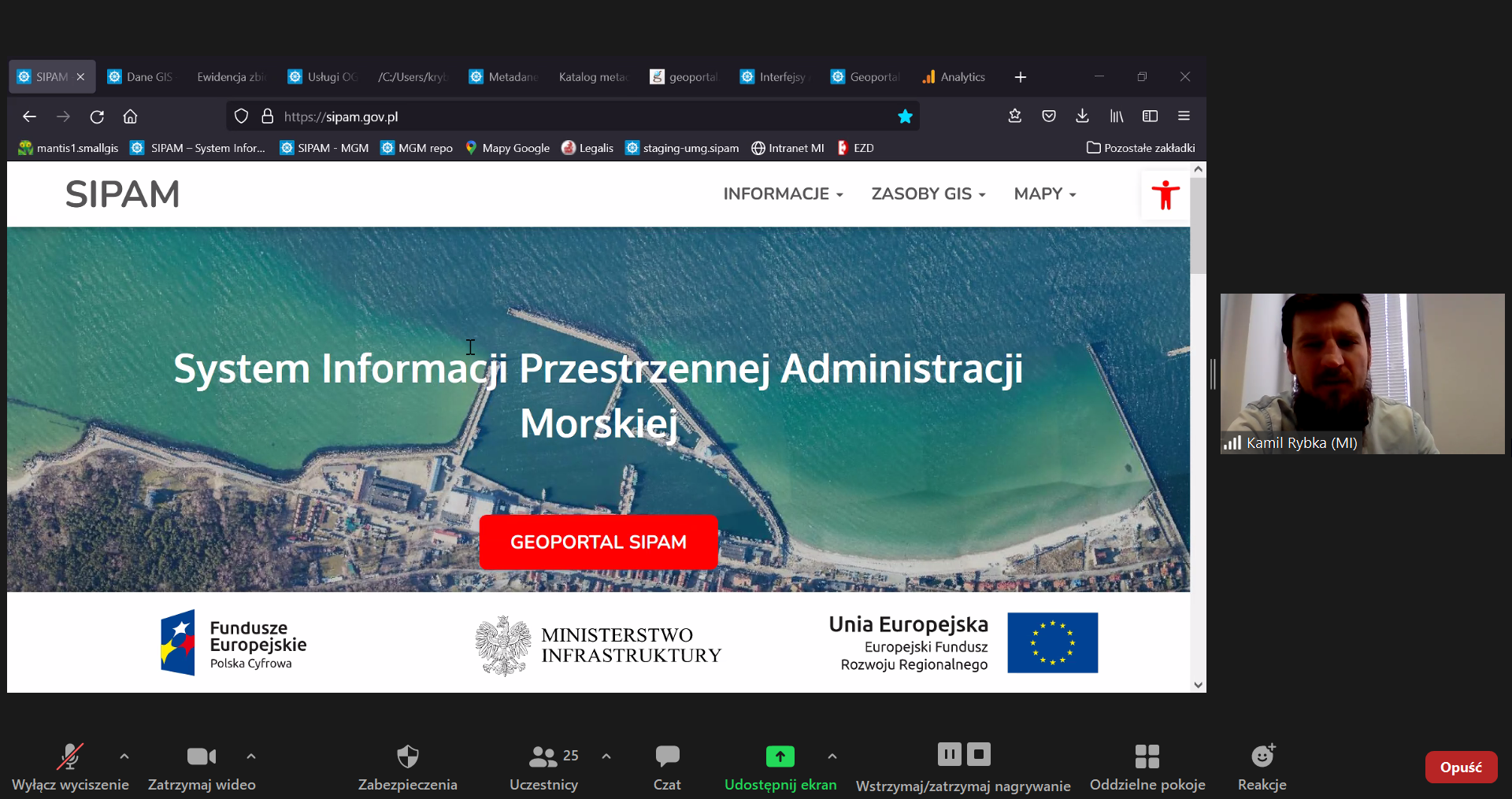The image size is (1512, 799).
Task: Switch to the Analytics browser tab
Action: [x=954, y=77]
